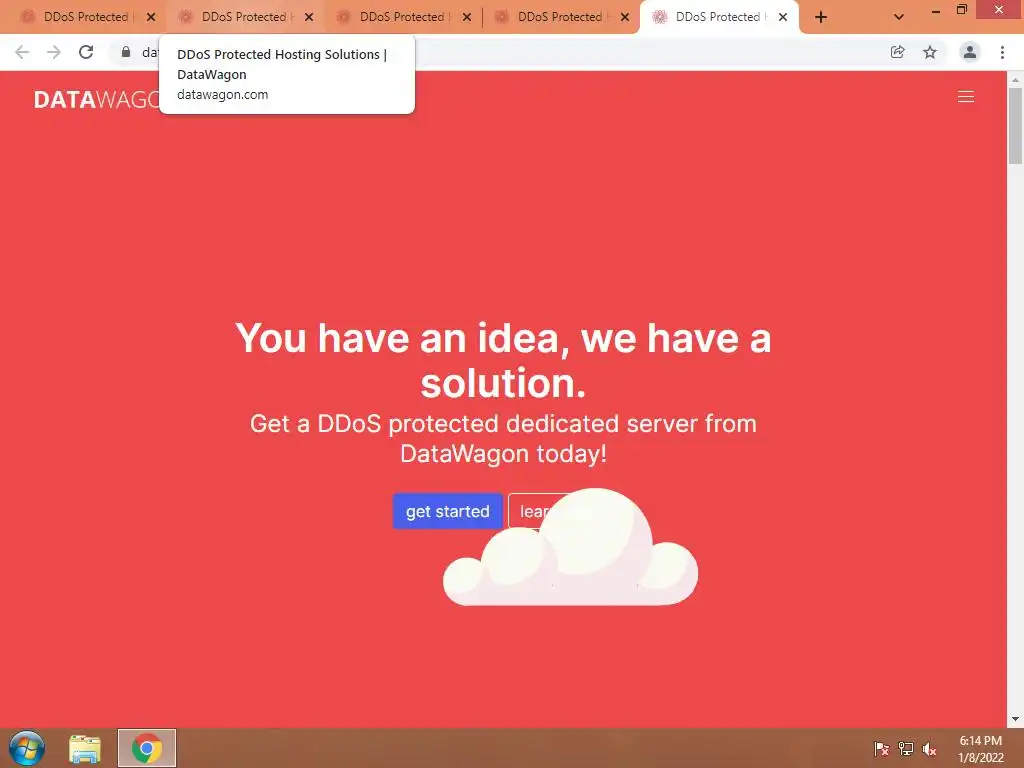The image size is (1024, 768).
Task: Reload the current page
Action: click(86, 52)
